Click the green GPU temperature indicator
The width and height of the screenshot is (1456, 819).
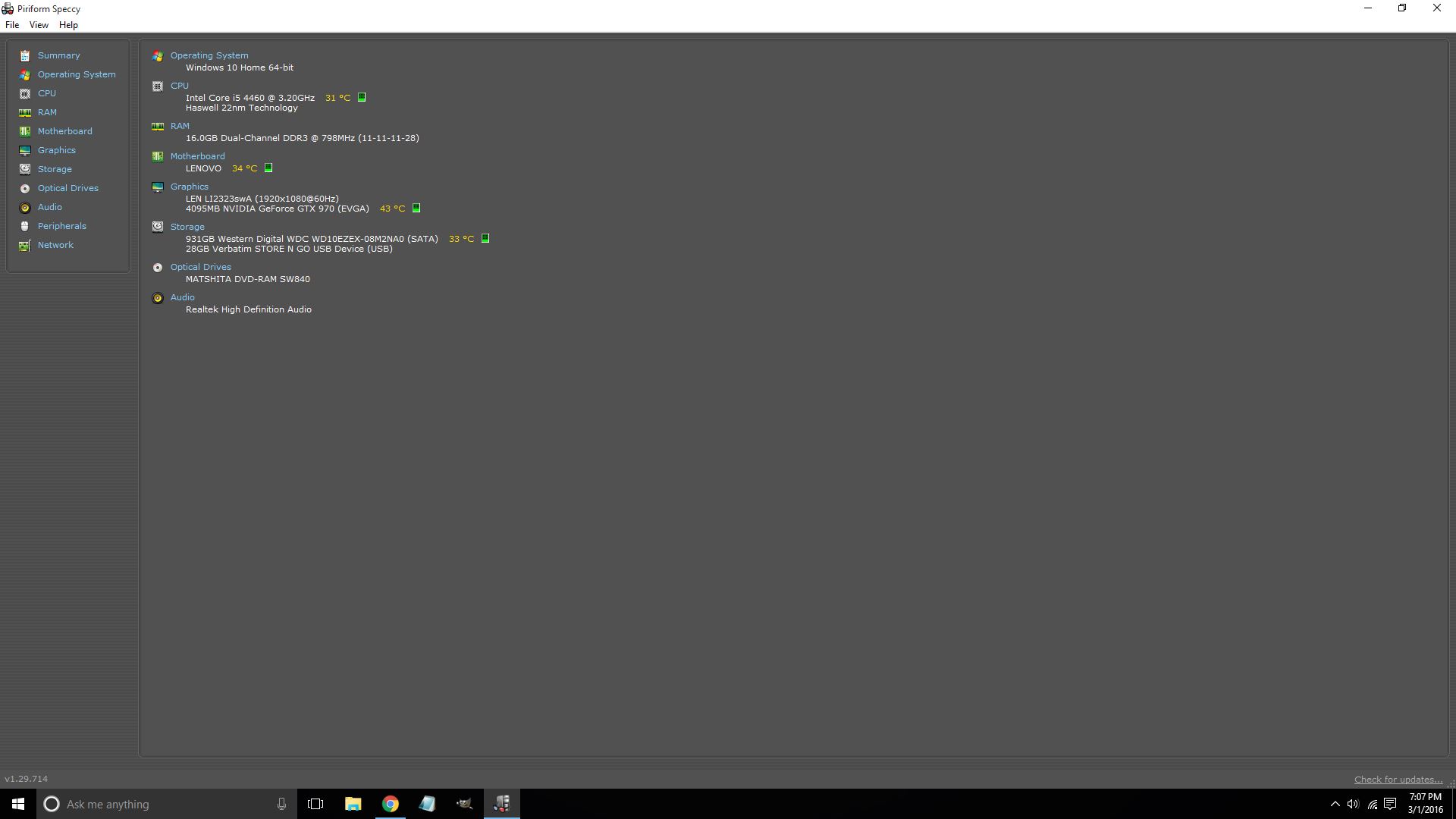(416, 208)
